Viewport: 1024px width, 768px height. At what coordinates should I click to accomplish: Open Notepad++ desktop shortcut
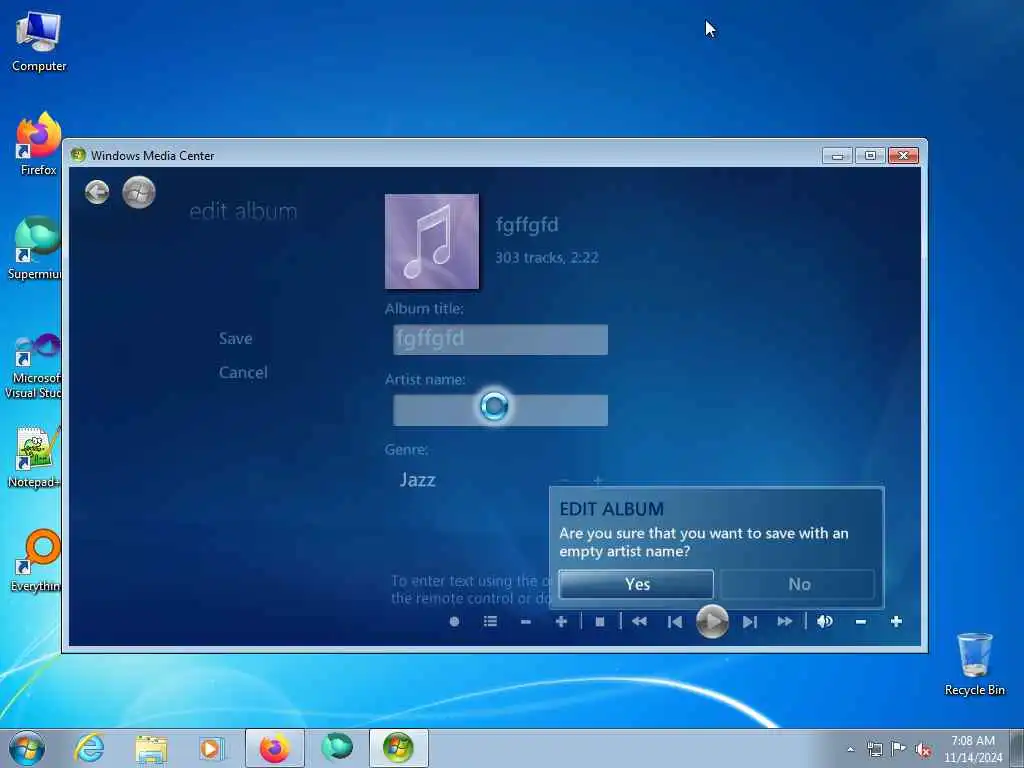click(35, 456)
